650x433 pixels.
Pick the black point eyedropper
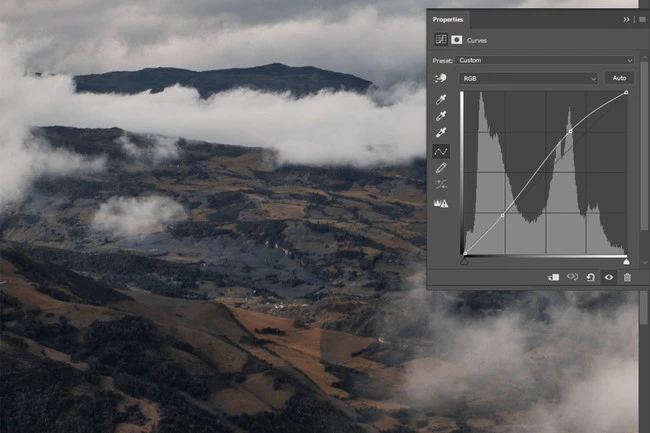[440, 100]
